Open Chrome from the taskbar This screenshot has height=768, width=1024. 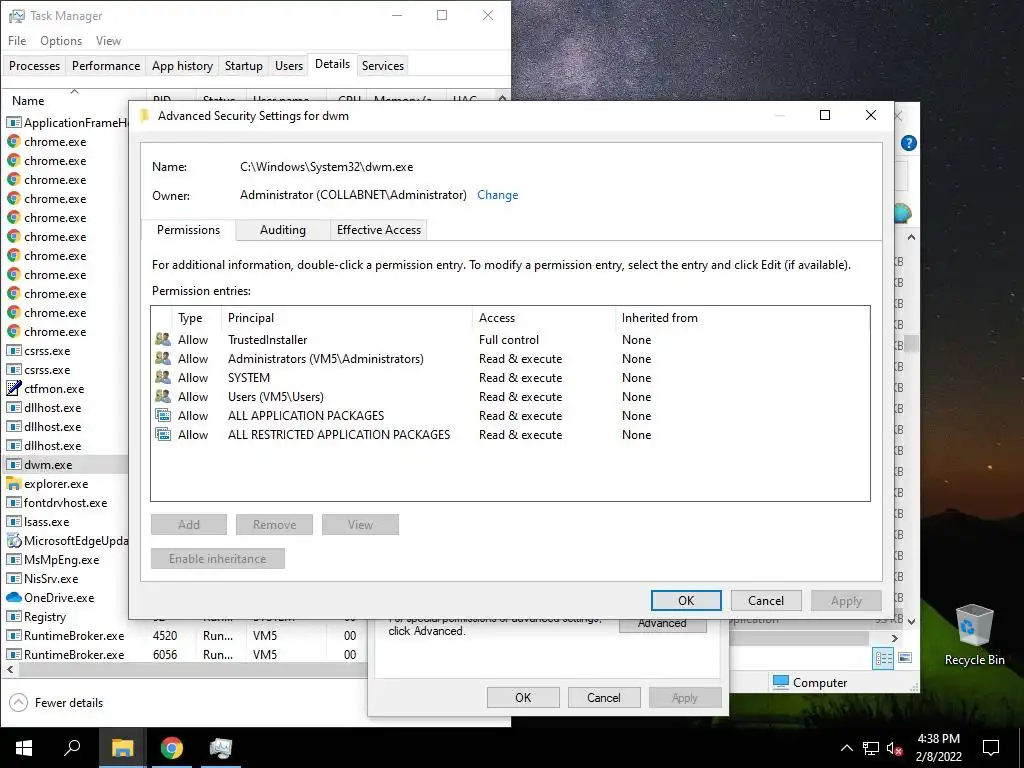coord(172,748)
